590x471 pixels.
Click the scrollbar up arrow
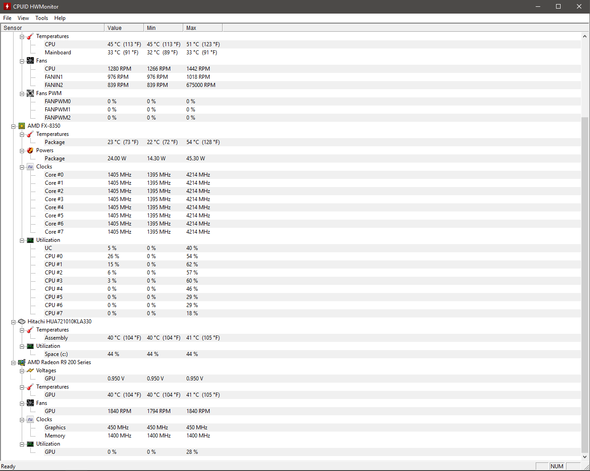pos(585,36)
